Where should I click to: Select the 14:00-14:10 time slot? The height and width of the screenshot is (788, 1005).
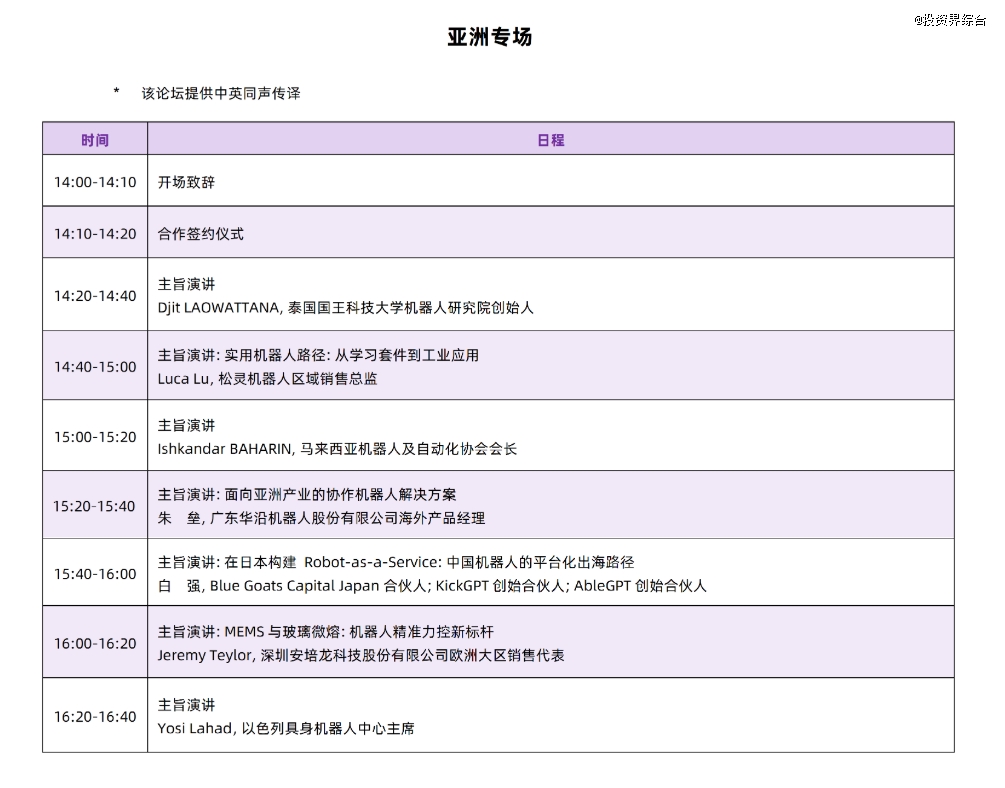click(95, 179)
